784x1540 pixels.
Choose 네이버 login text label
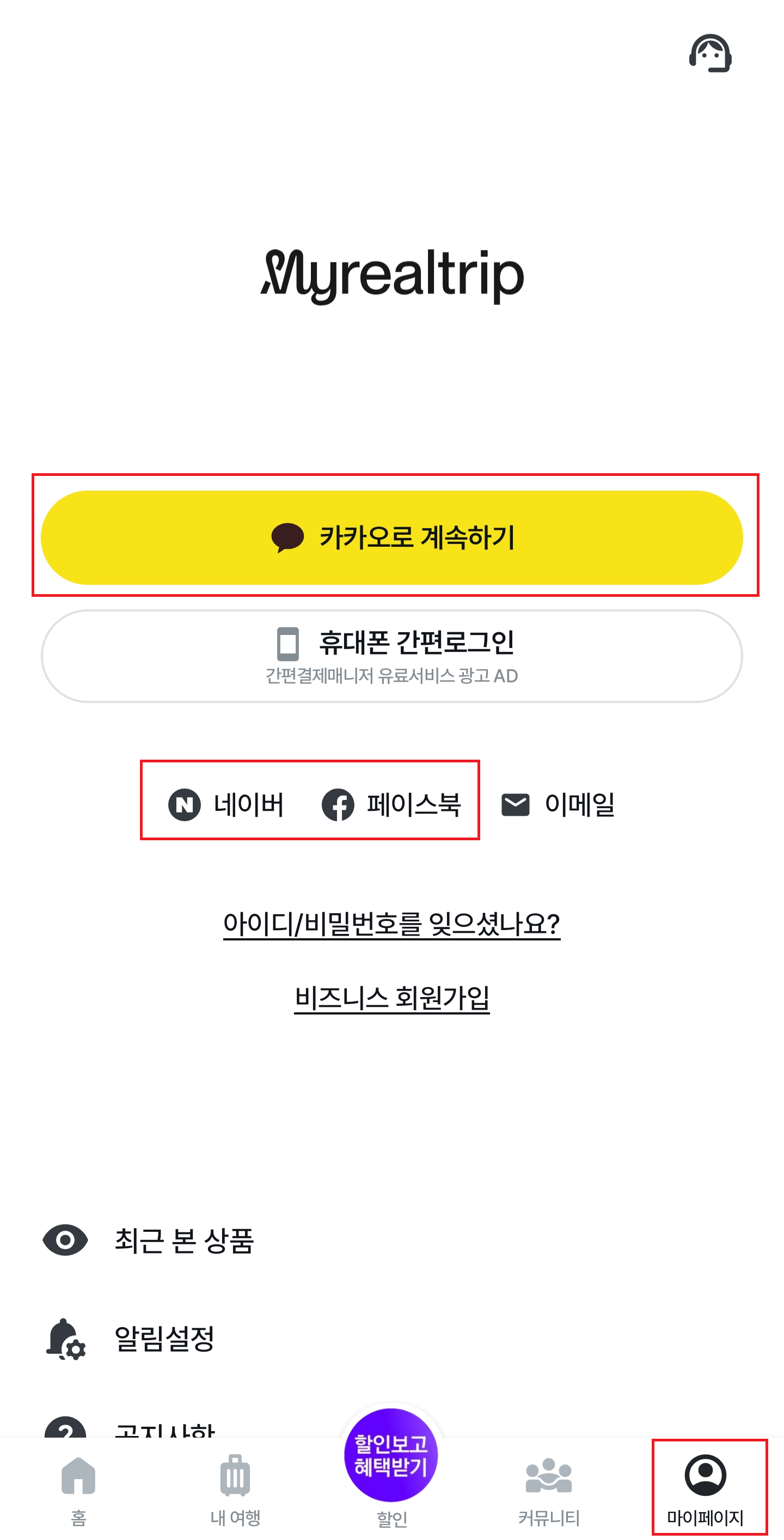coord(249,805)
